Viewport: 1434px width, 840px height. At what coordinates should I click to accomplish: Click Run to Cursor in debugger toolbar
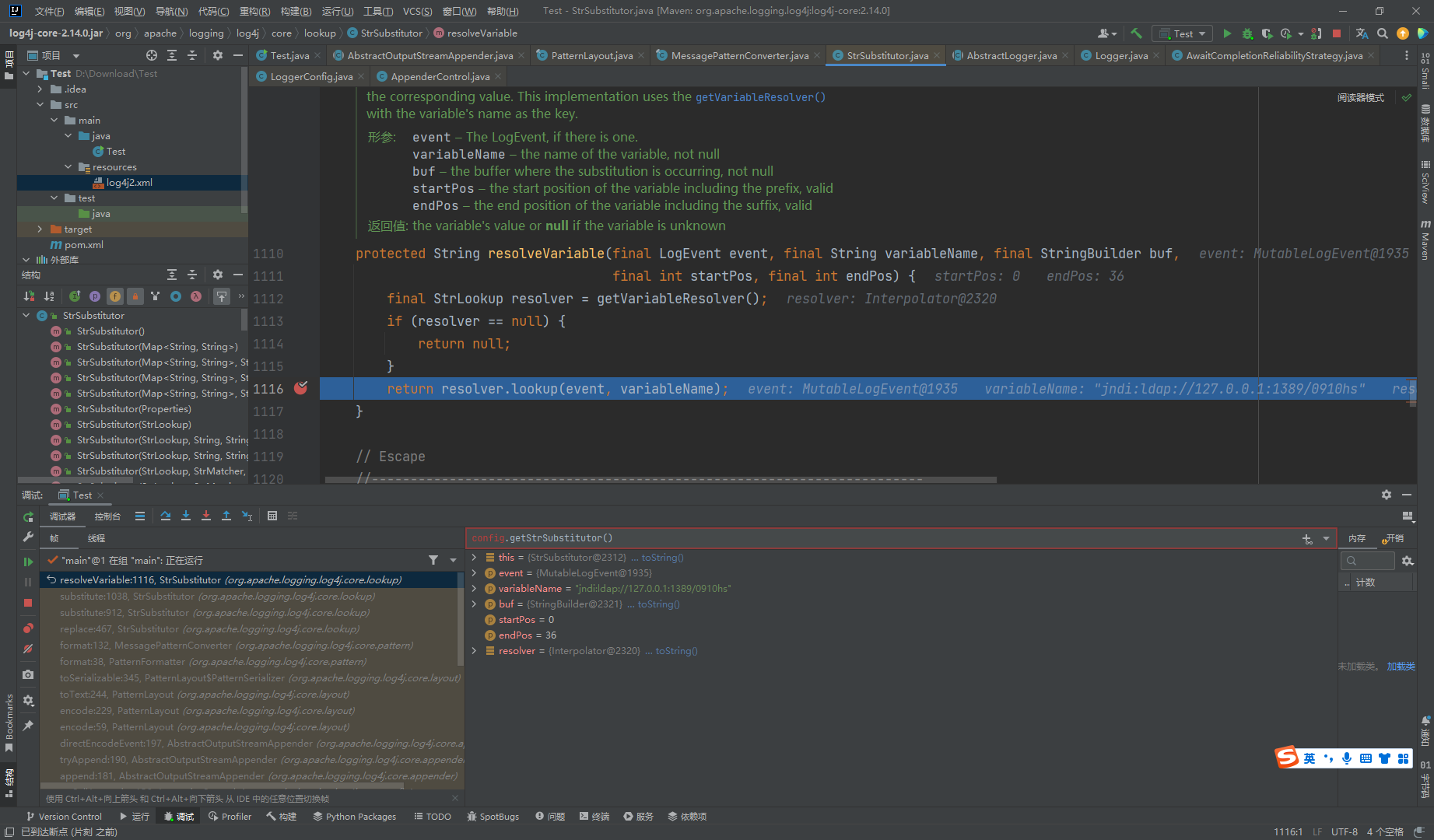(247, 516)
